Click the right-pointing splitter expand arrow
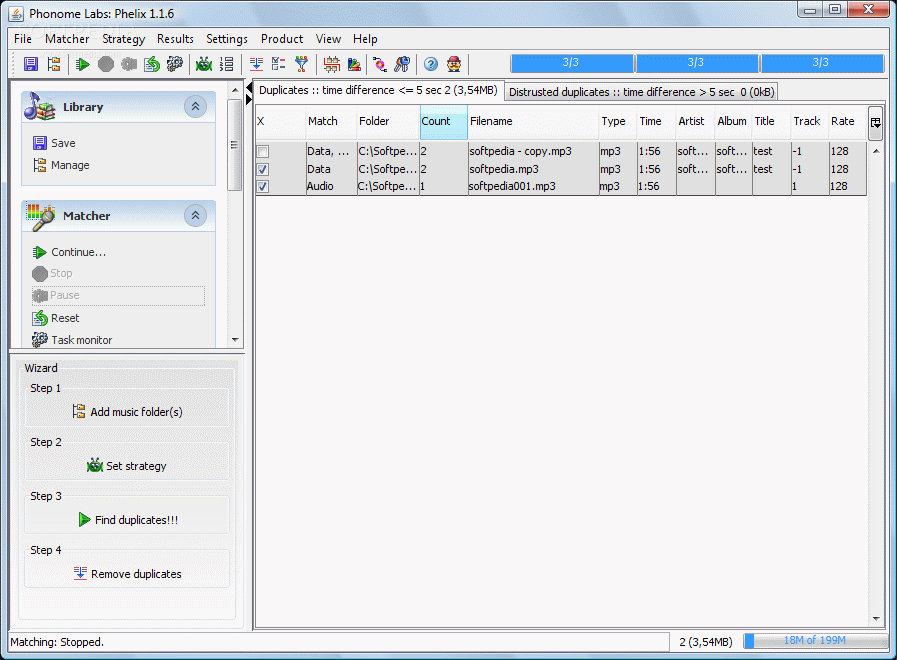 [249, 100]
